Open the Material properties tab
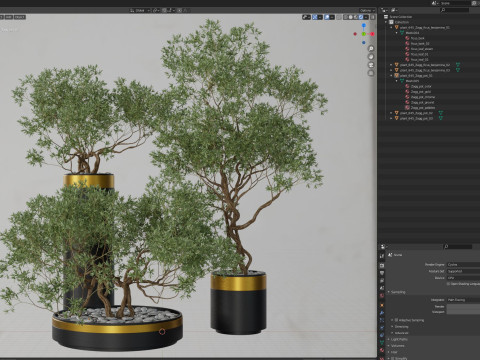 point(382,351)
